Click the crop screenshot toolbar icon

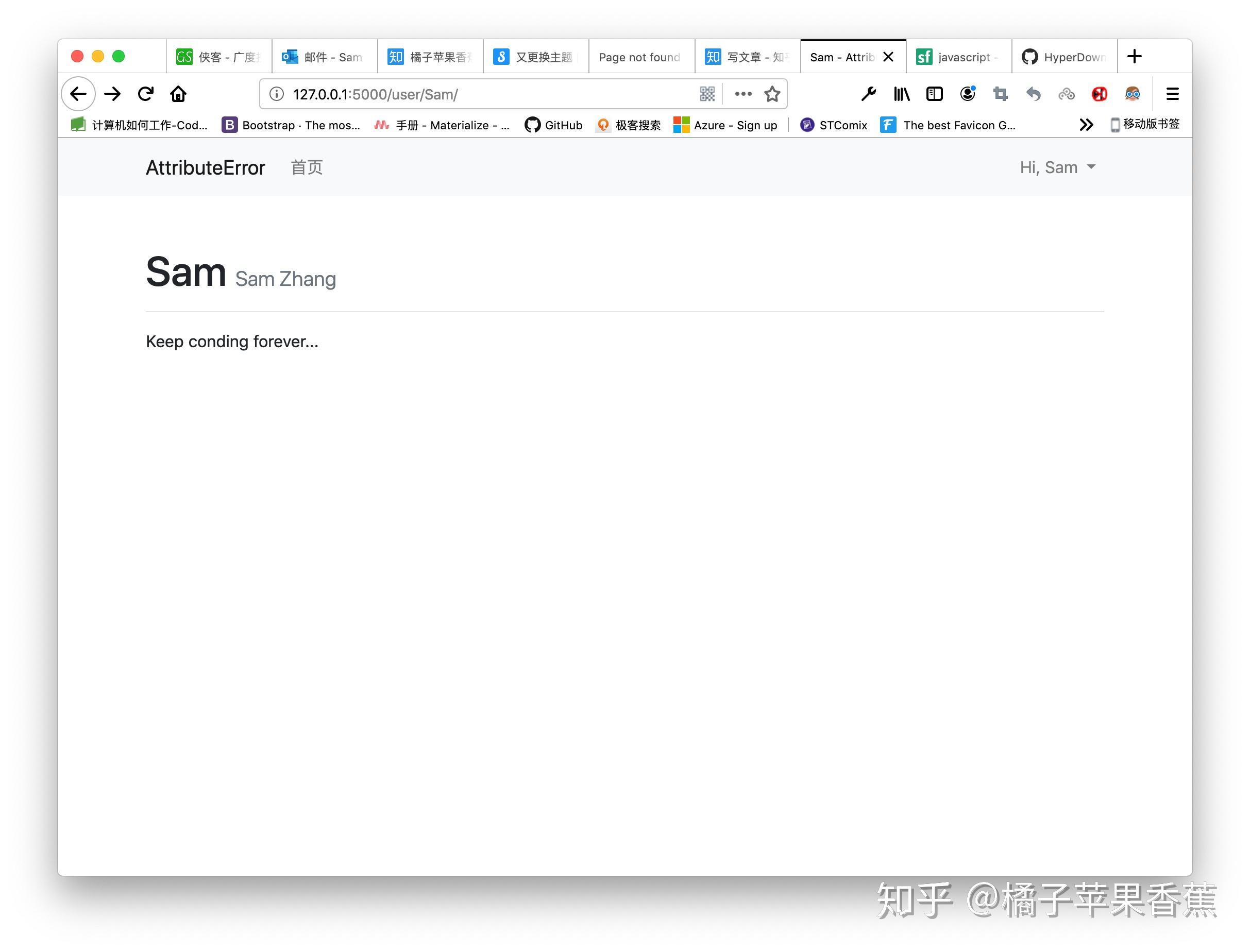pos(1000,94)
